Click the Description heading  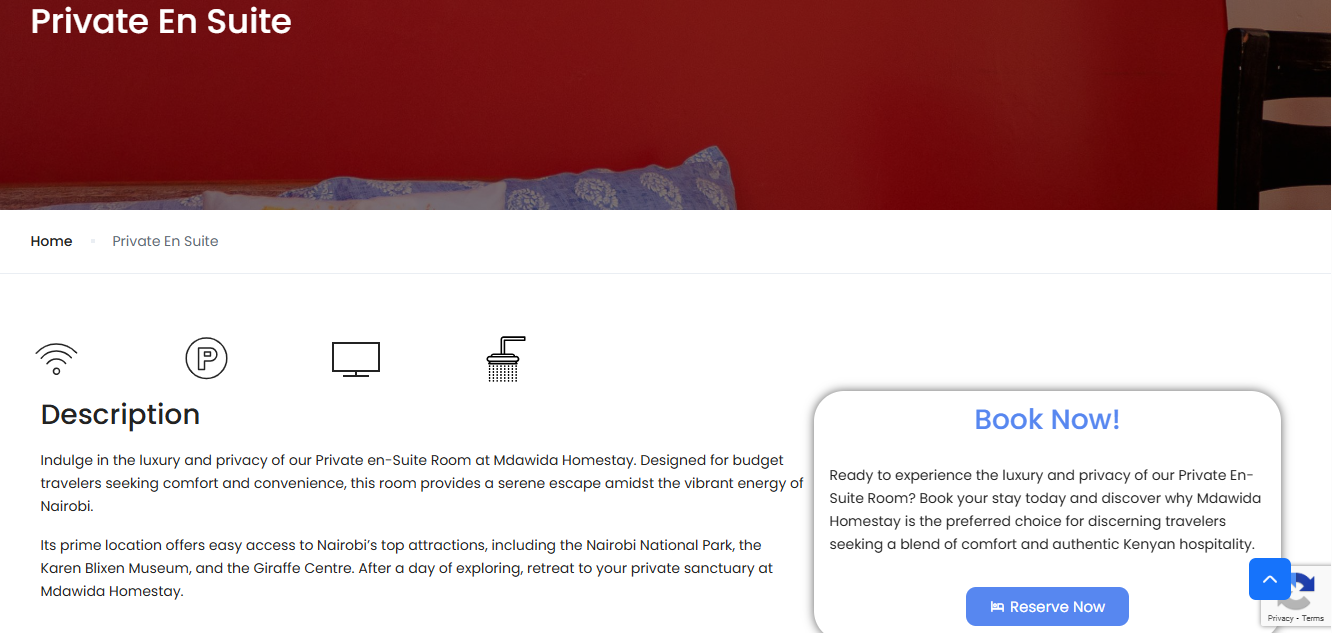click(120, 414)
